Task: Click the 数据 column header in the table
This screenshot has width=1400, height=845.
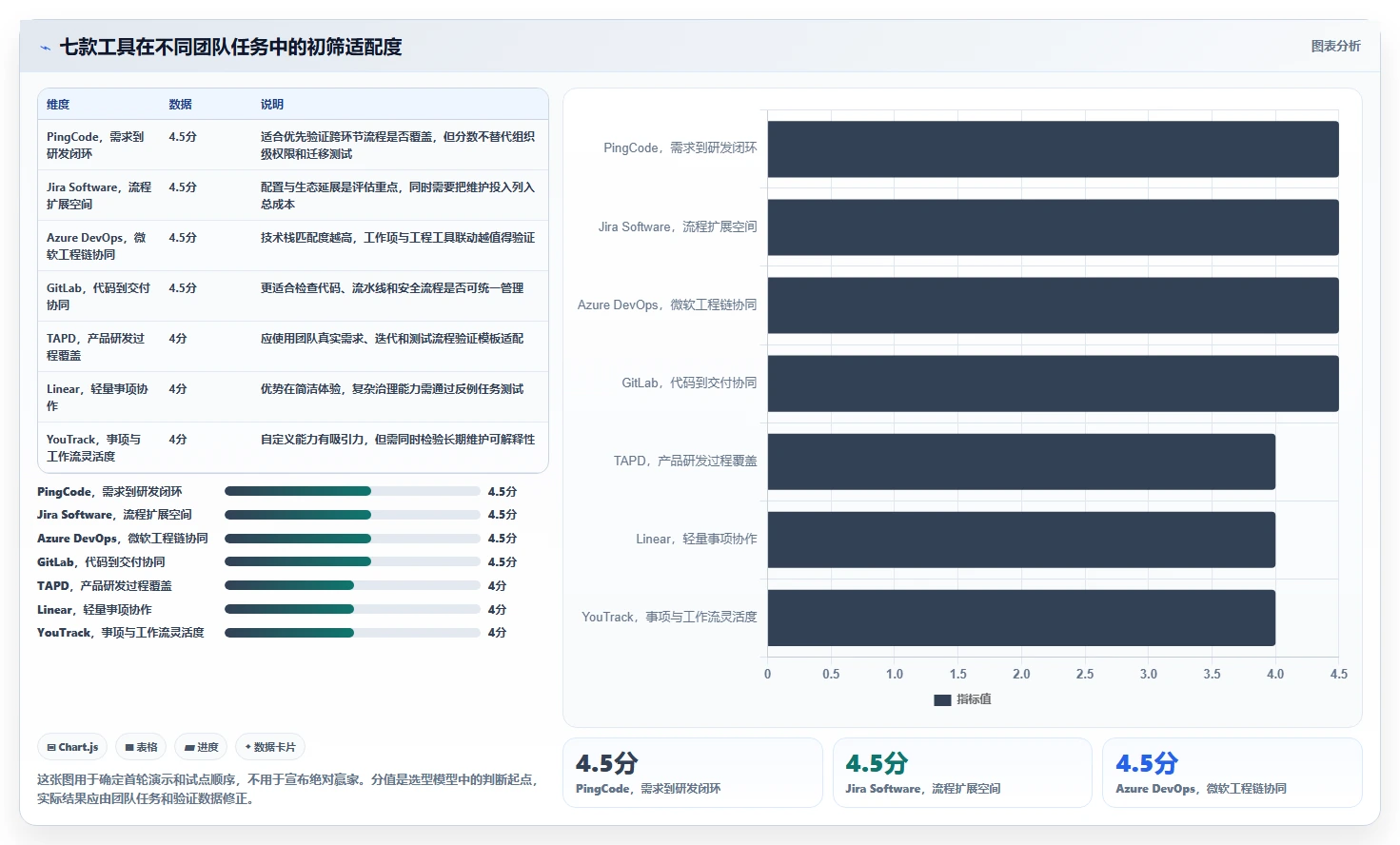Action: [x=181, y=105]
